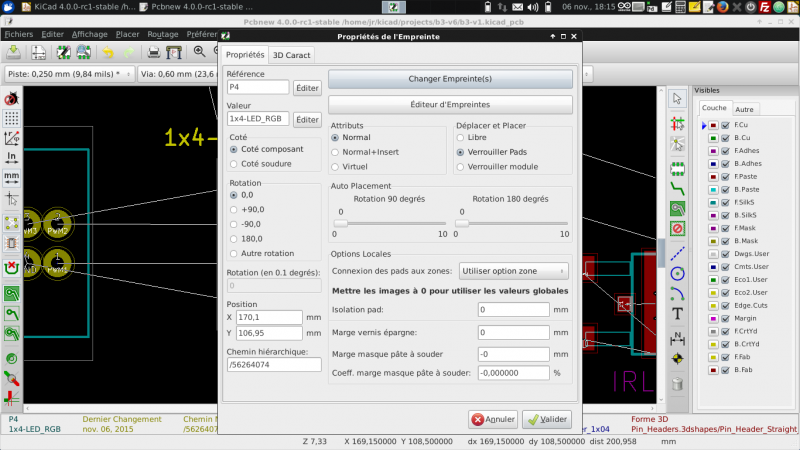
Task: Click the Rotation 90 degrés slider
Action: (x=389, y=223)
